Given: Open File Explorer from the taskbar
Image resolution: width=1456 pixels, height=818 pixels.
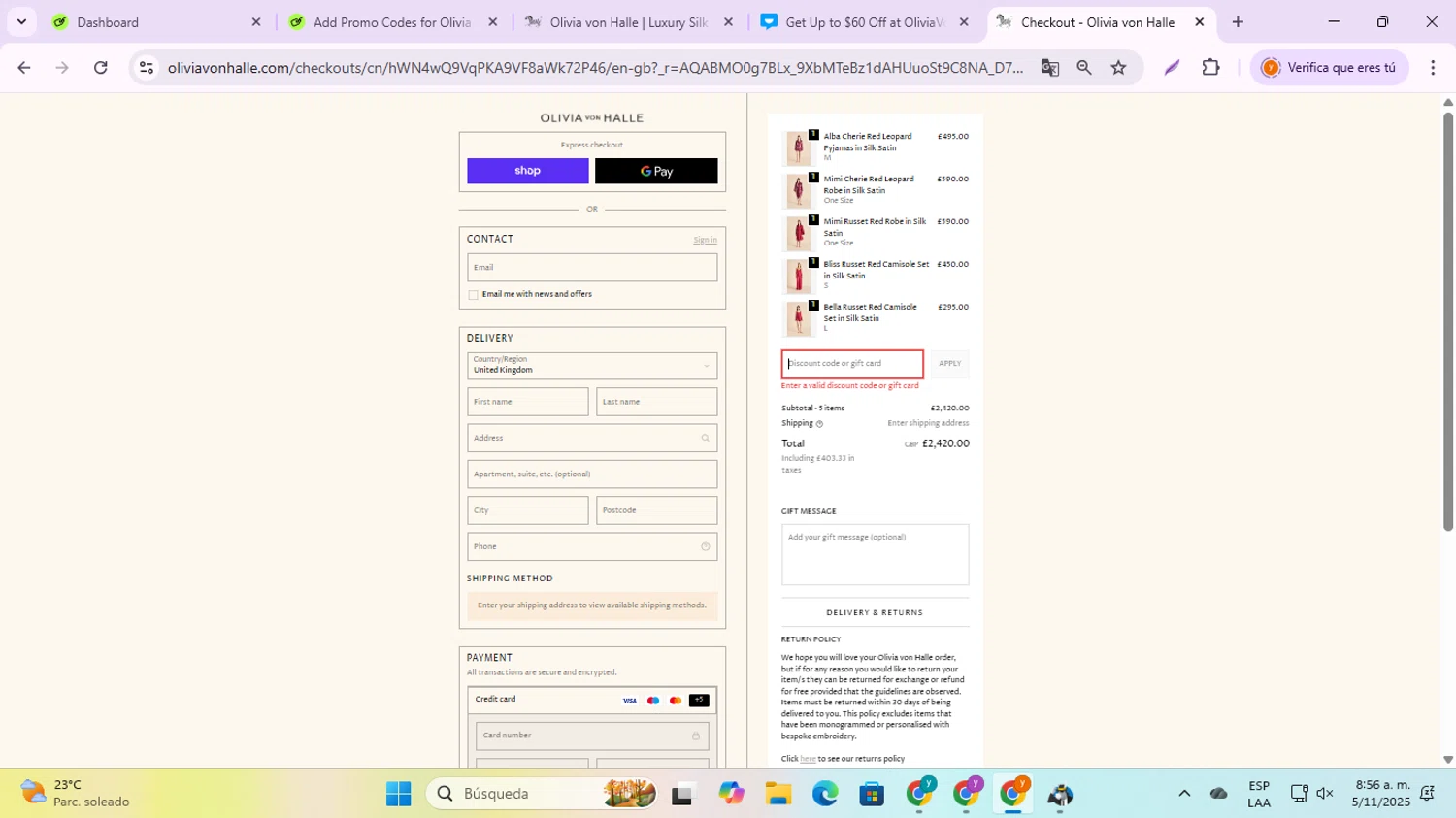Looking at the screenshot, I should pos(778,794).
